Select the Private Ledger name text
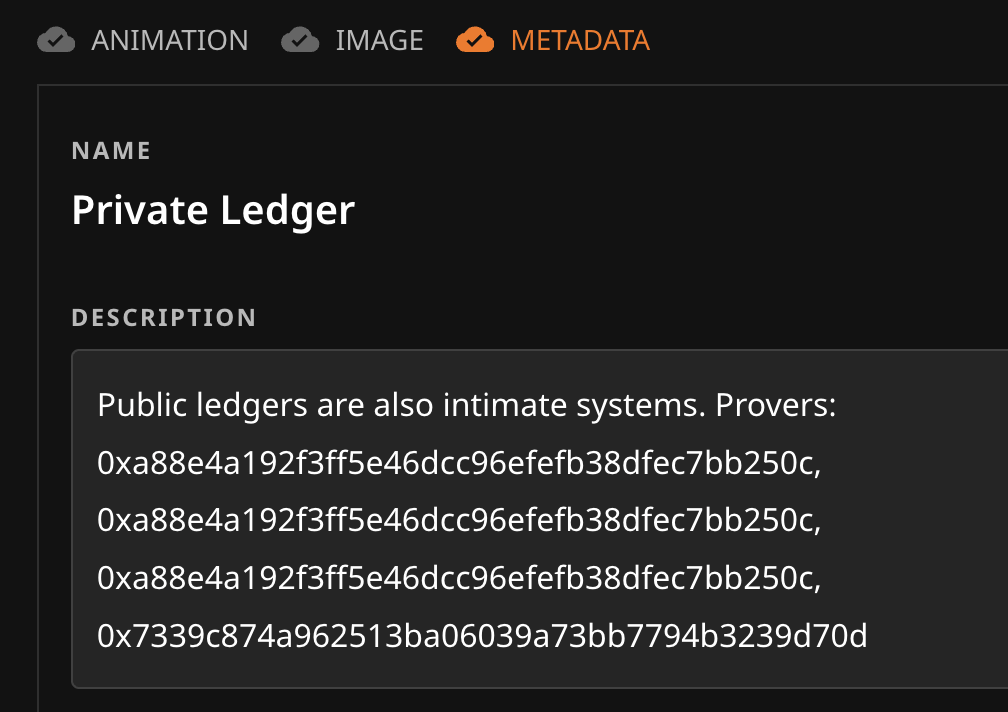Viewport: 1008px width, 712px height. [x=213, y=210]
